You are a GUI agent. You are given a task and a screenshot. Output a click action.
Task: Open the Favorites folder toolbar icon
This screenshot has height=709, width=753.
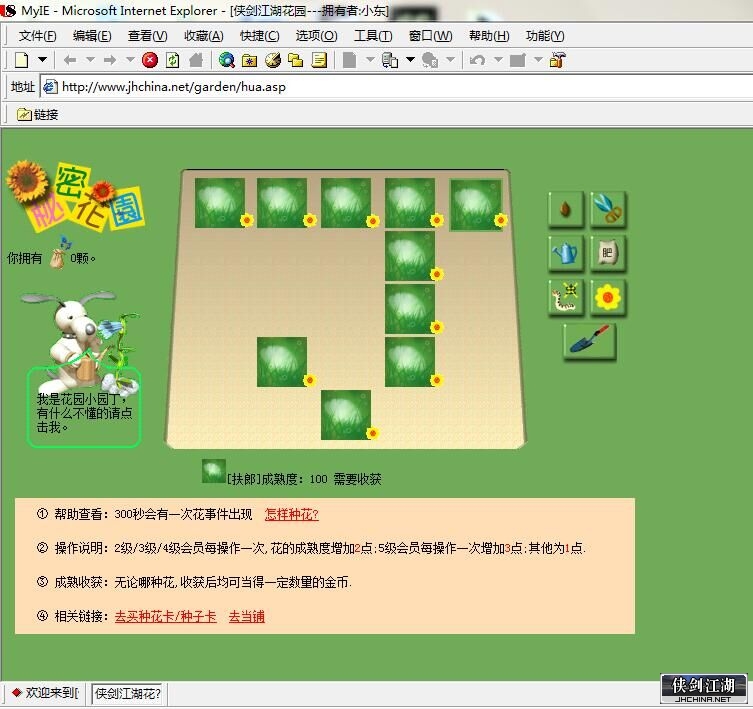(249, 60)
